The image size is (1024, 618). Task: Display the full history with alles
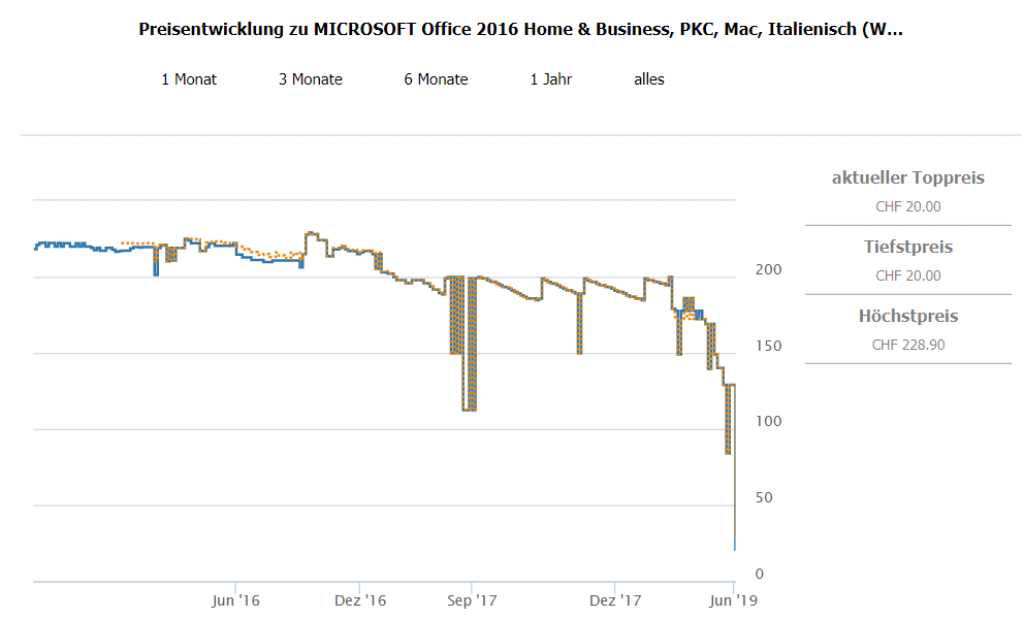(x=649, y=80)
